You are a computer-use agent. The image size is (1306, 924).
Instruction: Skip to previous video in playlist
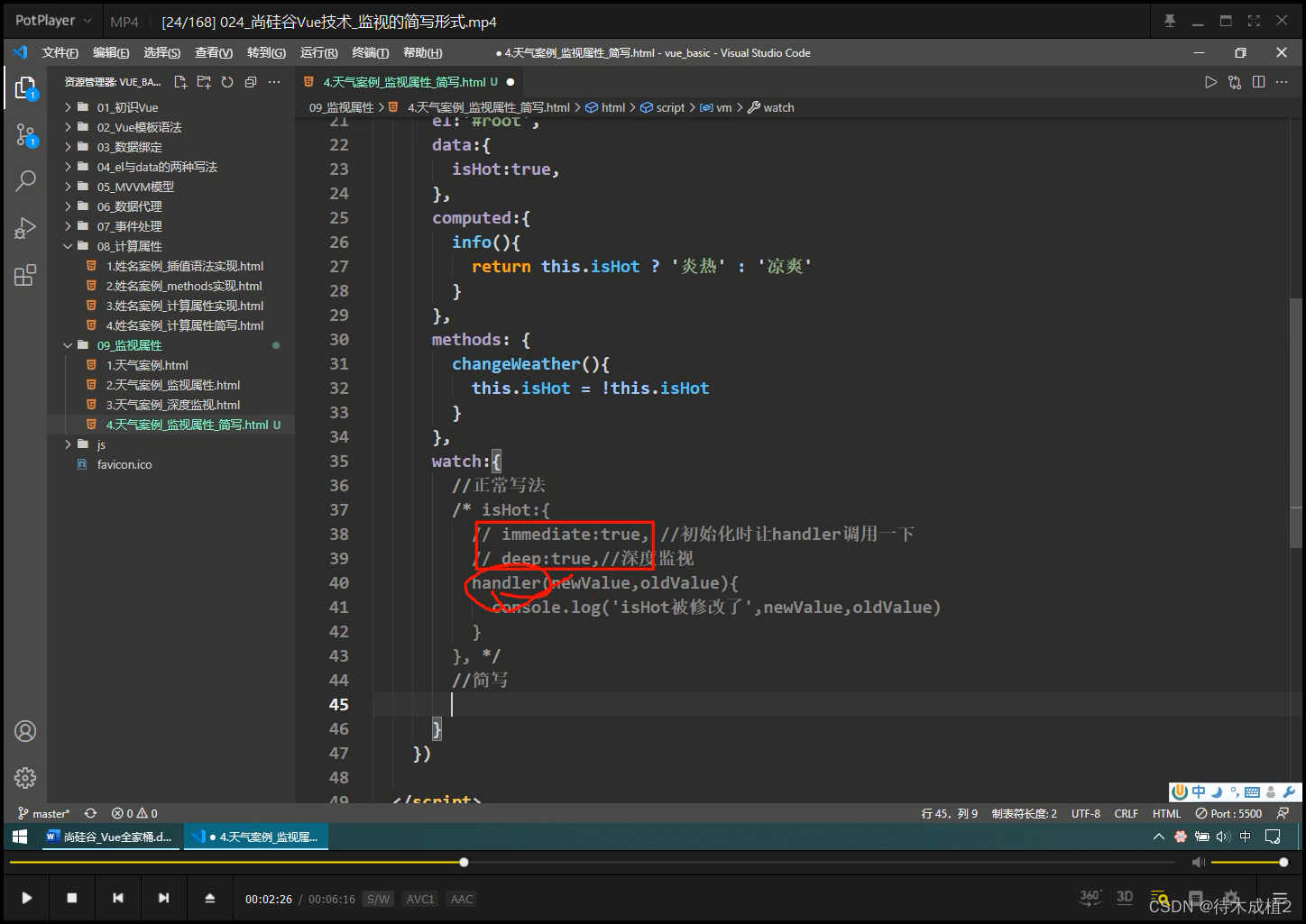tap(118, 898)
